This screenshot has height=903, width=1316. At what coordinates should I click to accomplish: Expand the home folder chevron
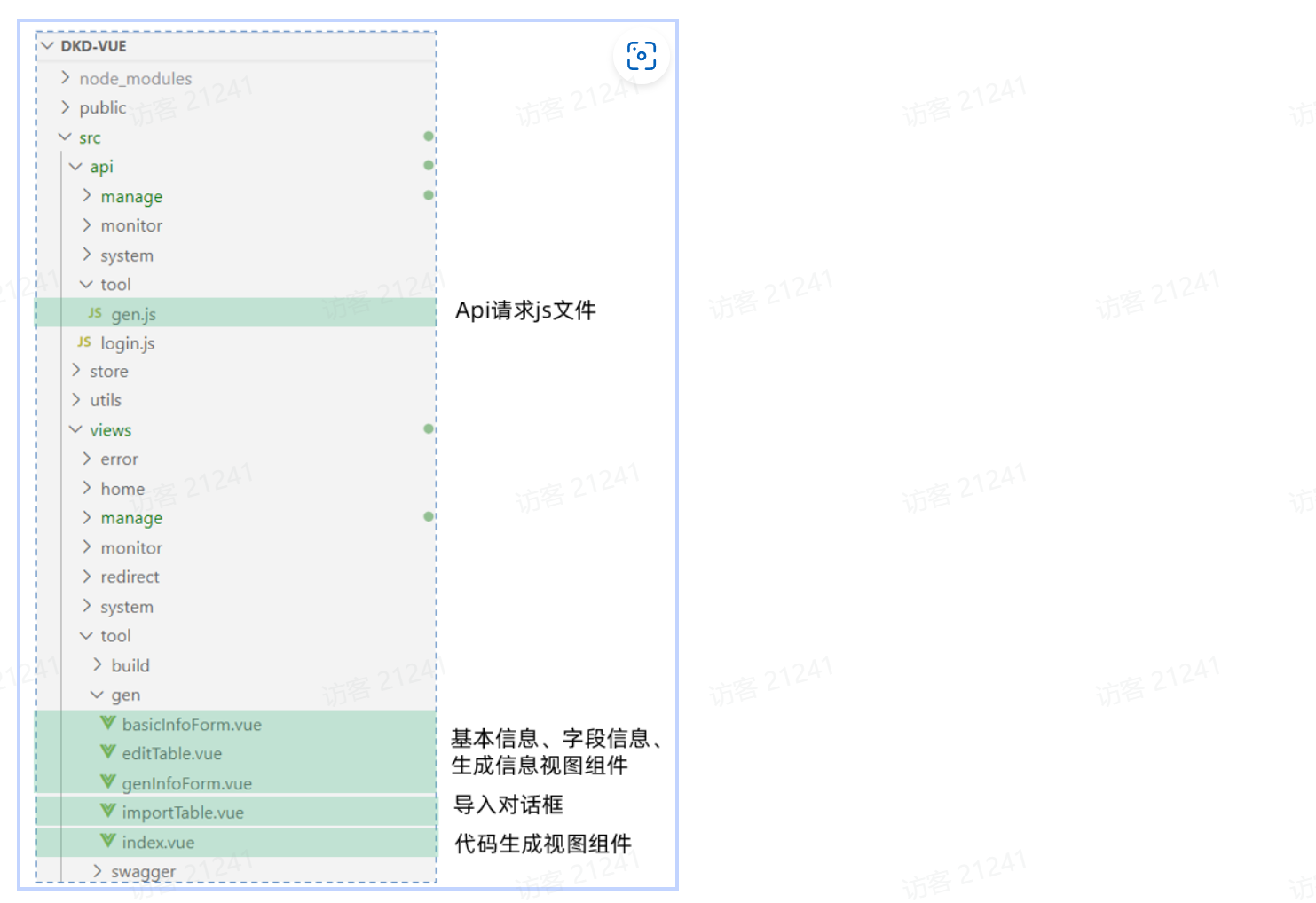coord(86,488)
